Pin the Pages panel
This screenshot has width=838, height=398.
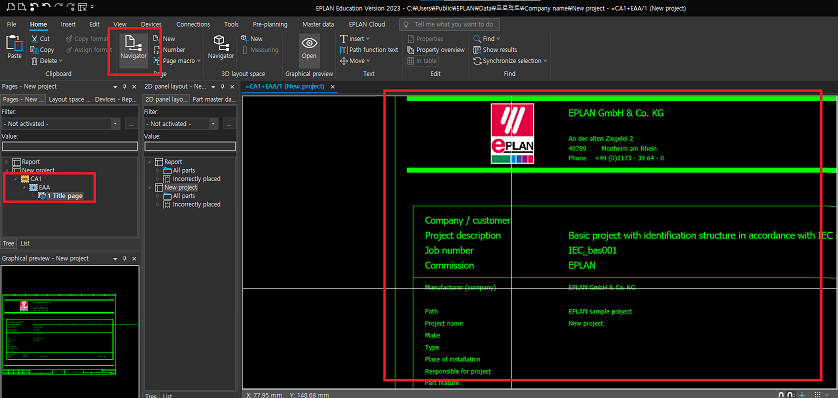(x=124, y=87)
